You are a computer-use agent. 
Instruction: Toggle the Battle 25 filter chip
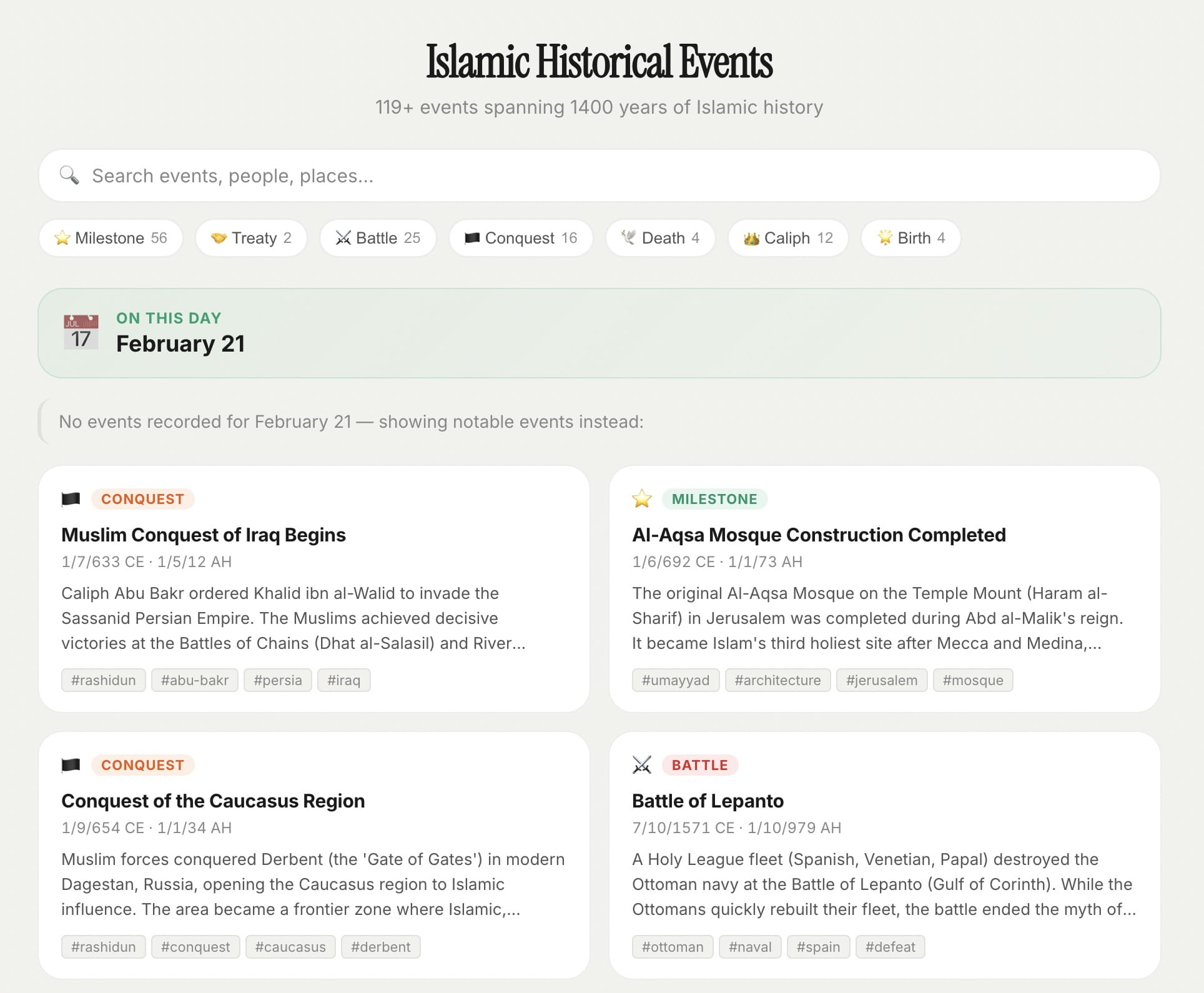click(378, 238)
